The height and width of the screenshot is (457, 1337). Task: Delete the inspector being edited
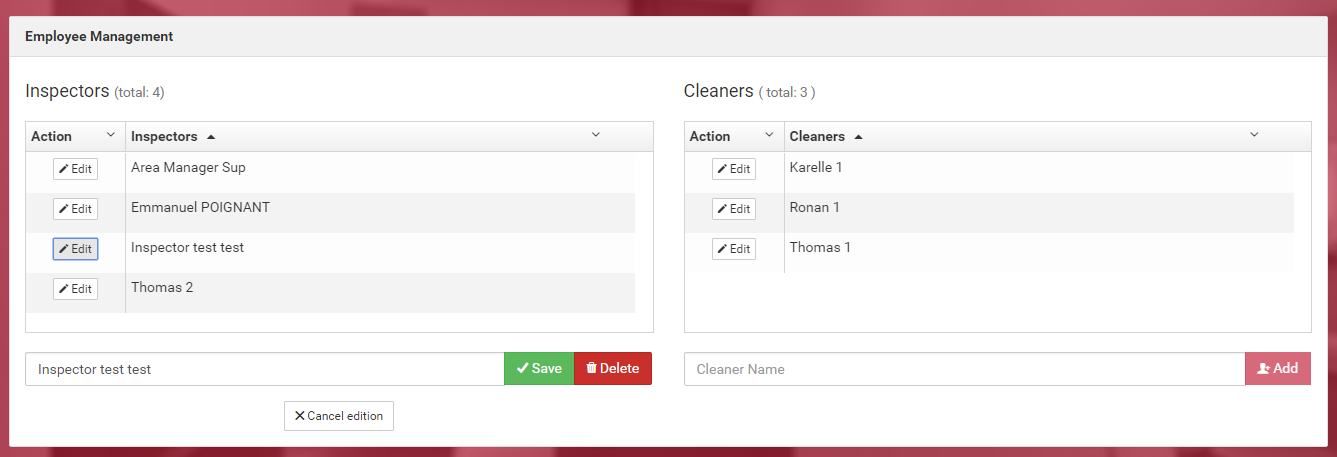(x=612, y=369)
